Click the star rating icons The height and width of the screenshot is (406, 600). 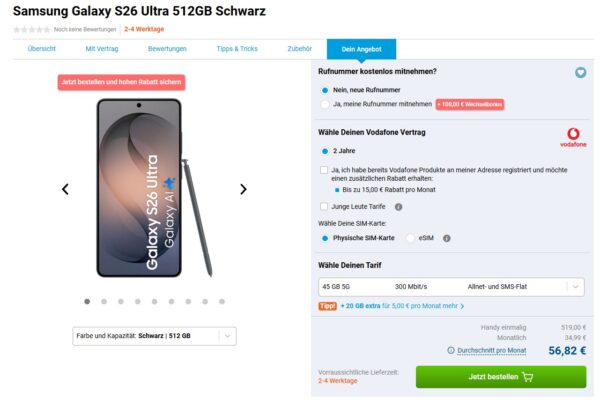[31, 30]
